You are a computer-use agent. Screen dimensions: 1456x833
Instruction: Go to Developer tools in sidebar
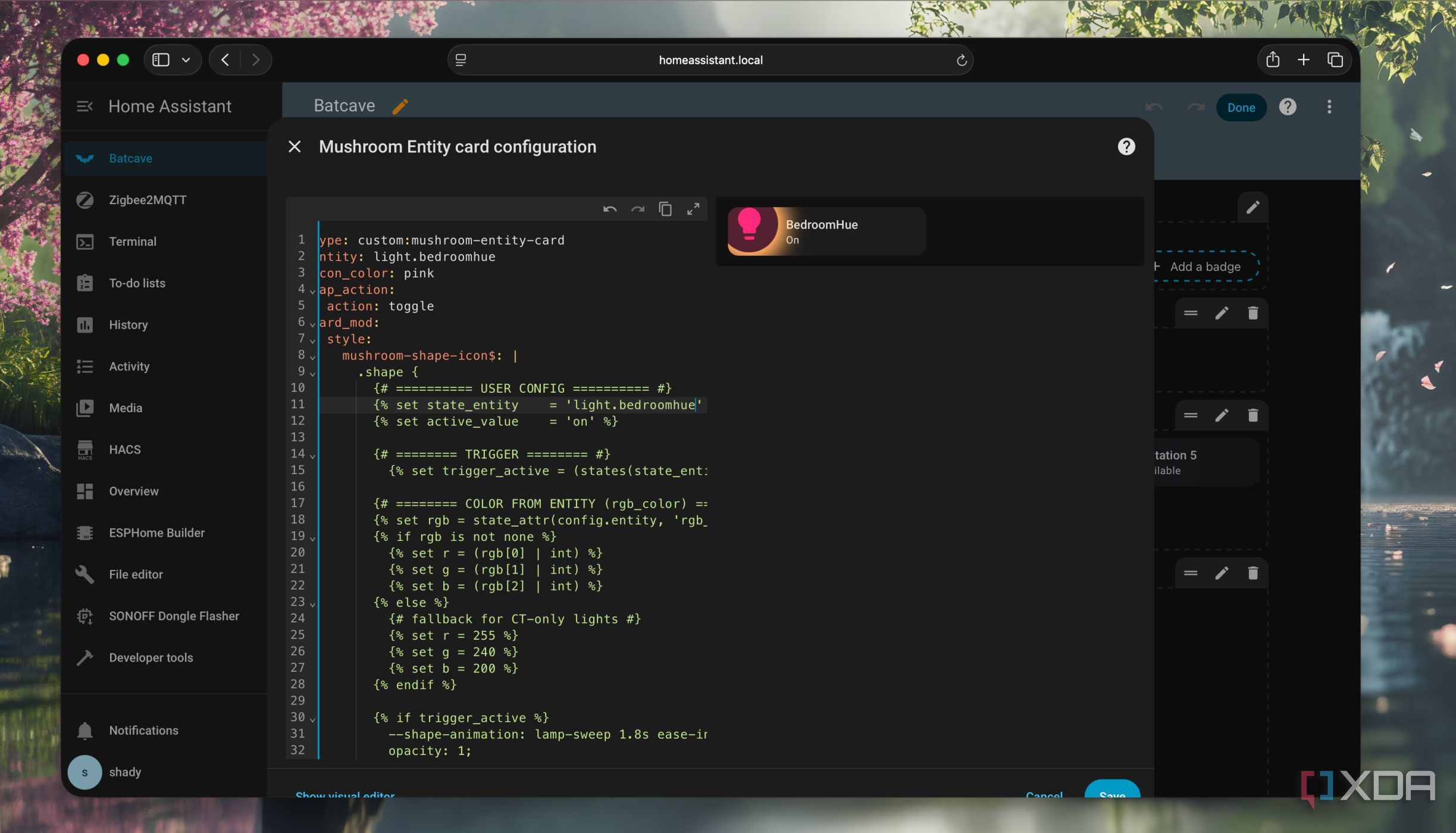pos(151,657)
